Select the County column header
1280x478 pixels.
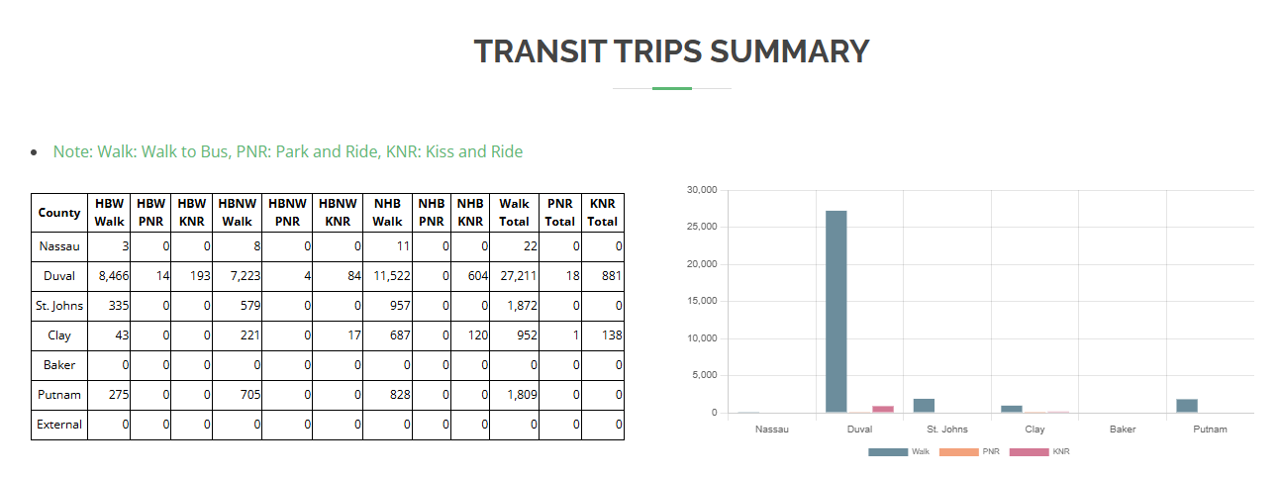[60, 212]
